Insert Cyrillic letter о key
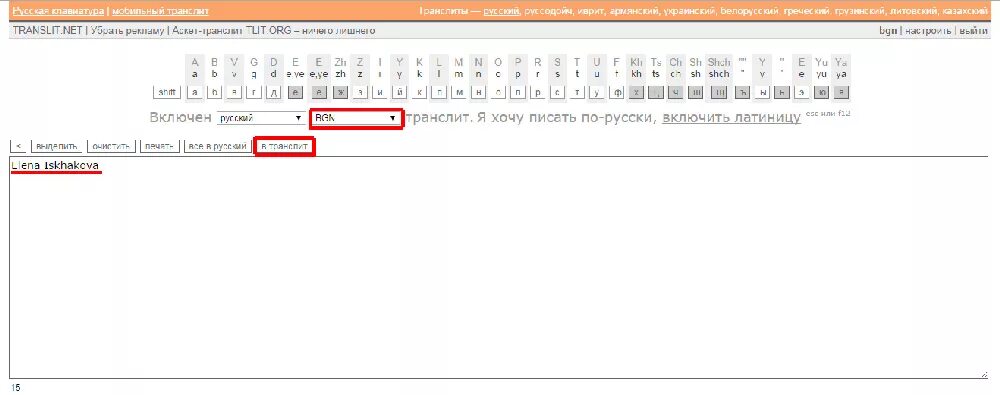Image resolution: width=1000 pixels, height=395 pixels. click(x=498, y=92)
